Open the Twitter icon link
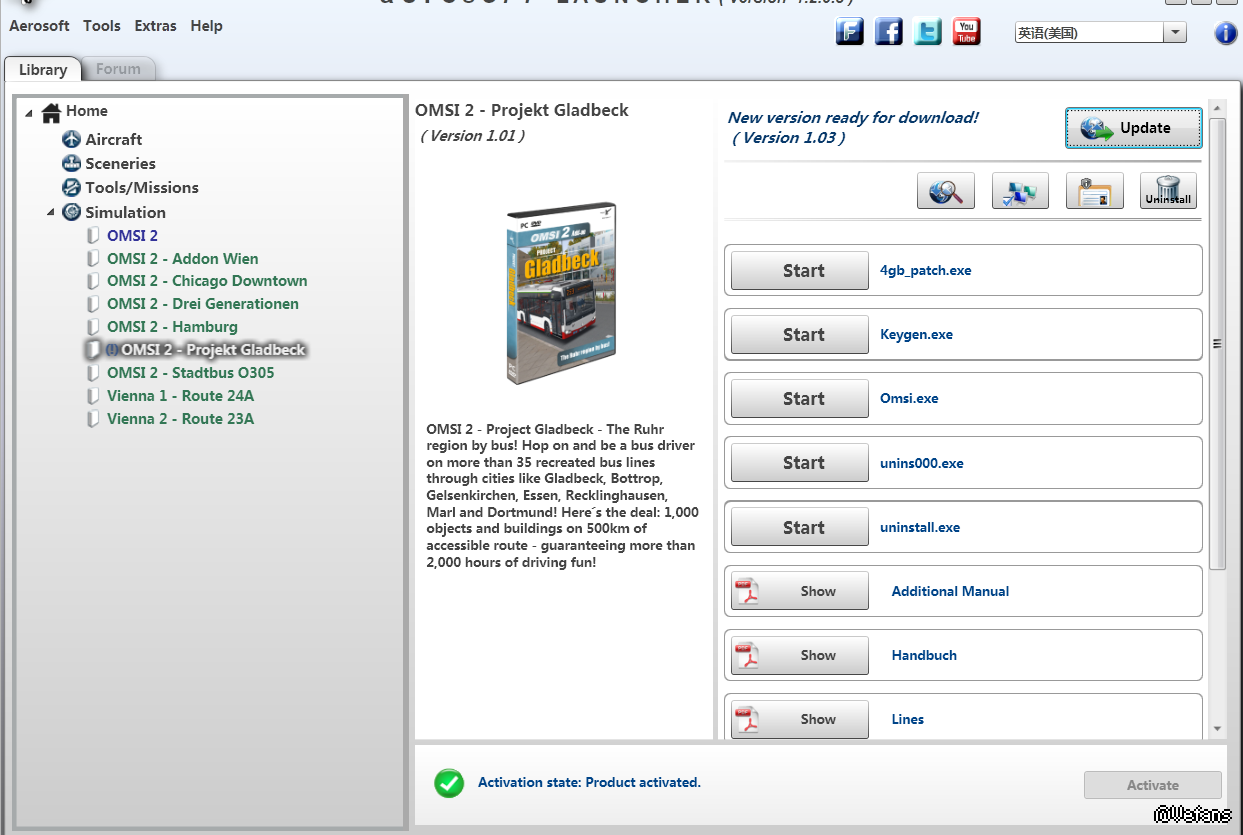 pos(927,32)
